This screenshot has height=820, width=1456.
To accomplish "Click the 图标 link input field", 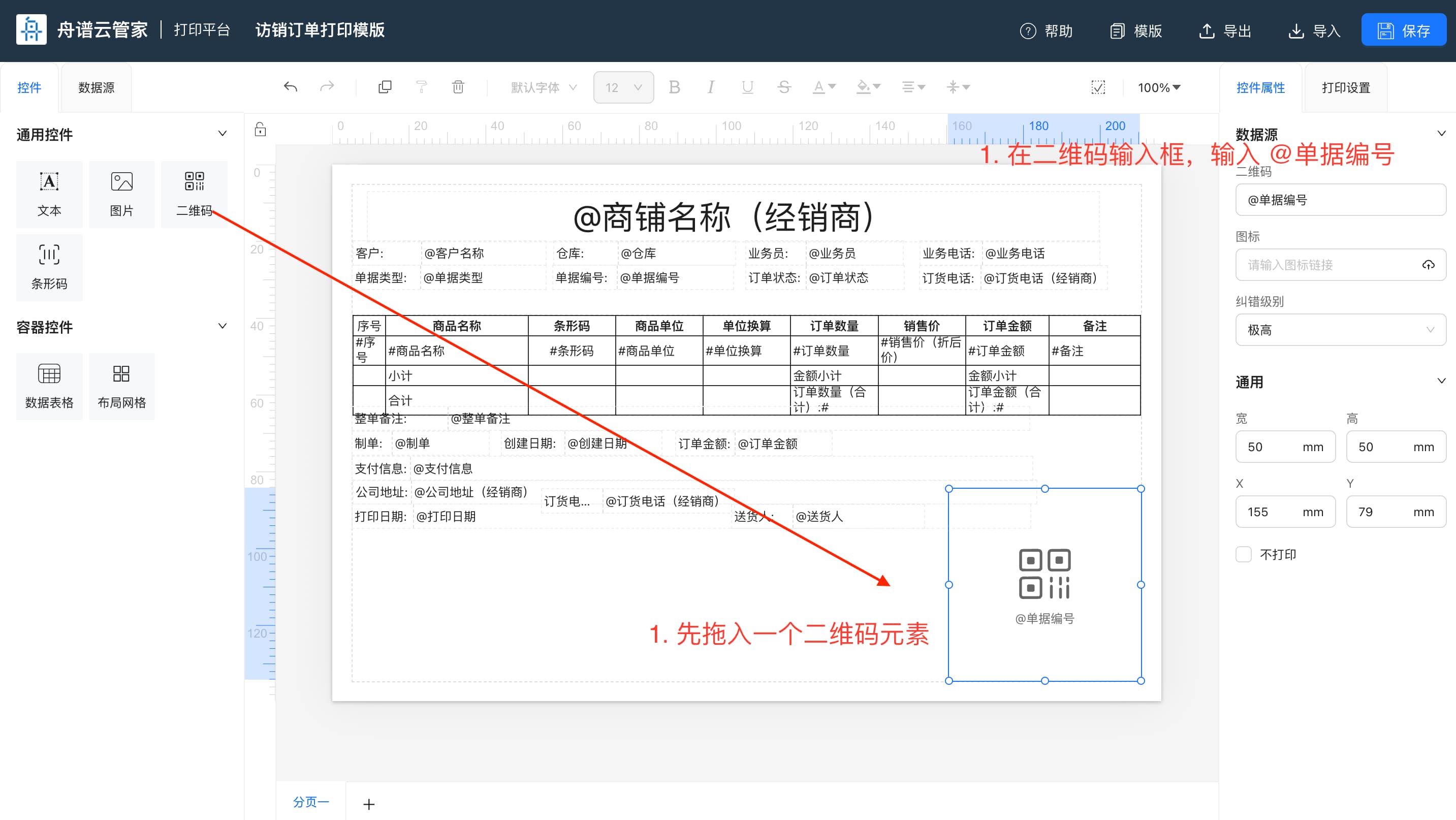I will pos(1340,265).
